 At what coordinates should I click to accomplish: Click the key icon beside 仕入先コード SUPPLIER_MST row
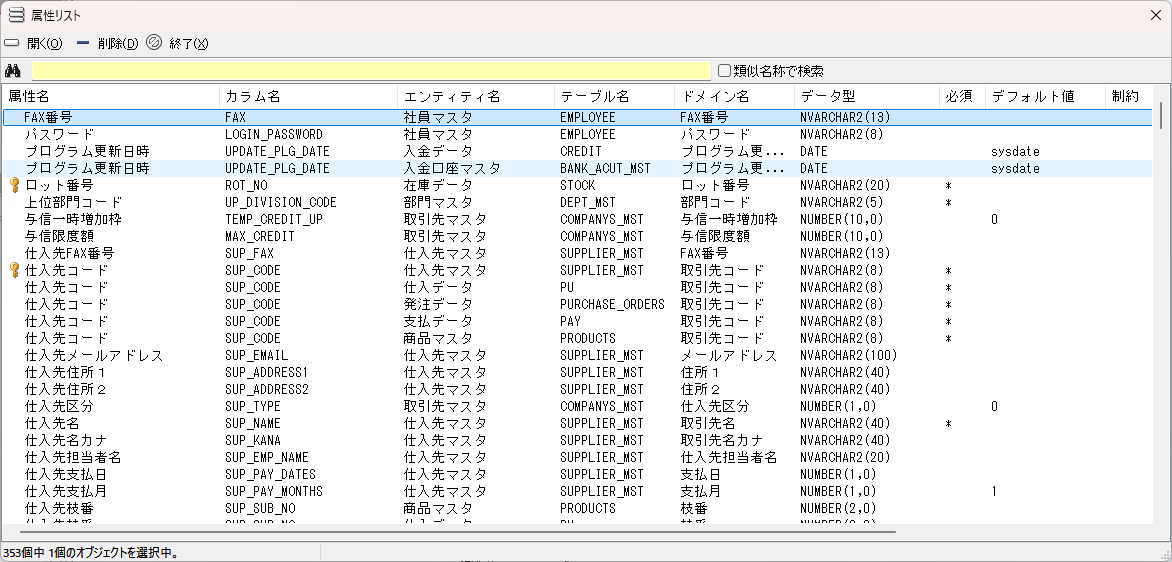[x=13, y=271]
